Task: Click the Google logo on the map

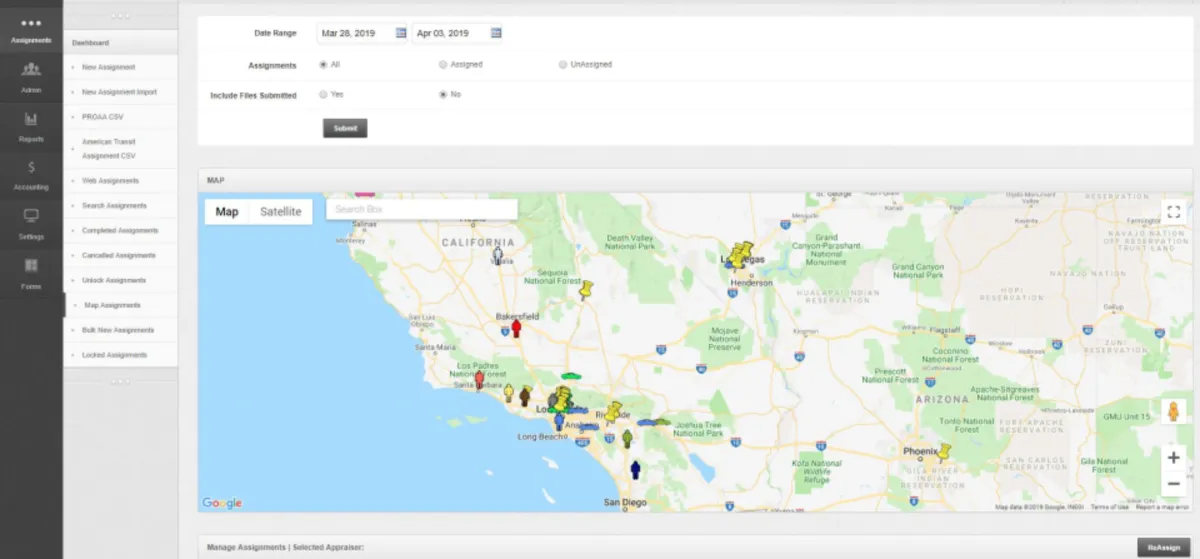Action: click(x=222, y=503)
